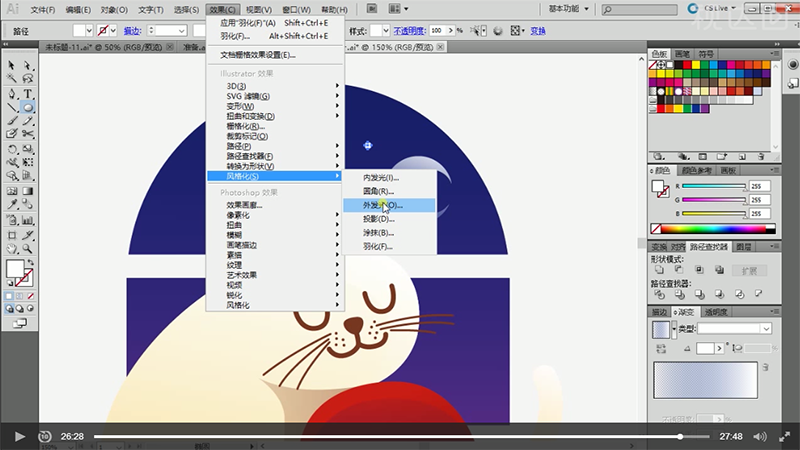Select the Ellipse tool
The image size is (800, 450).
[x=28, y=107]
